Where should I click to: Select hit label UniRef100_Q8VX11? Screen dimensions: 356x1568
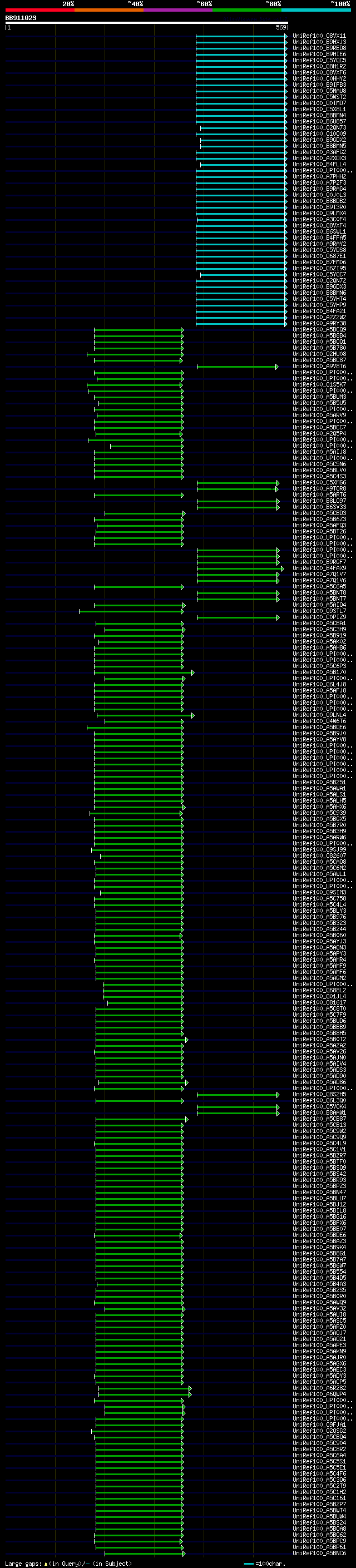coord(319,36)
